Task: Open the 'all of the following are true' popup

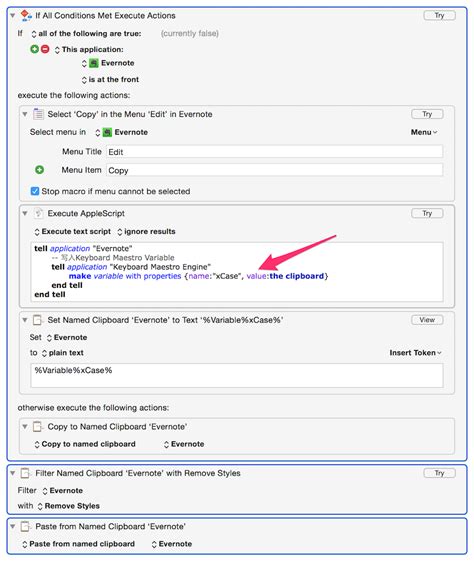Action: point(86,34)
